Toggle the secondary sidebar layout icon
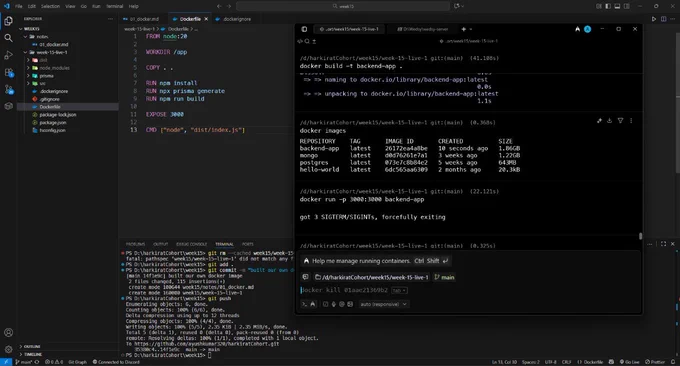Image resolution: width=680 pixels, height=366 pixels. click(x=627, y=6)
